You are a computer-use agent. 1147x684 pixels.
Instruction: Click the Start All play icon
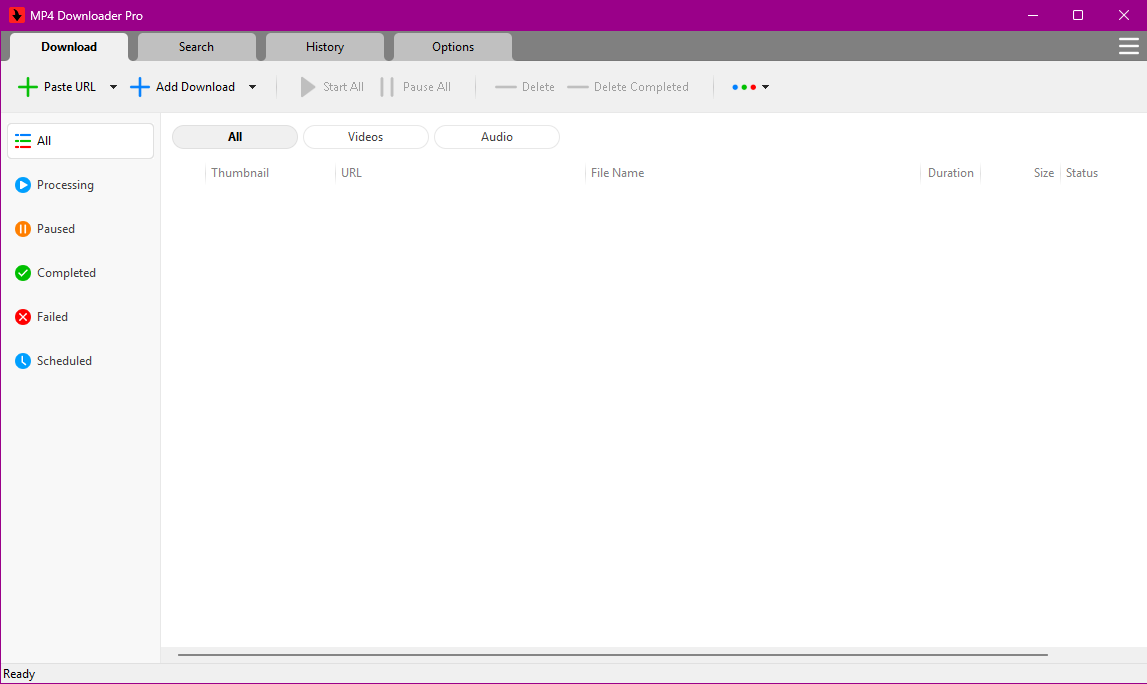[x=308, y=87]
